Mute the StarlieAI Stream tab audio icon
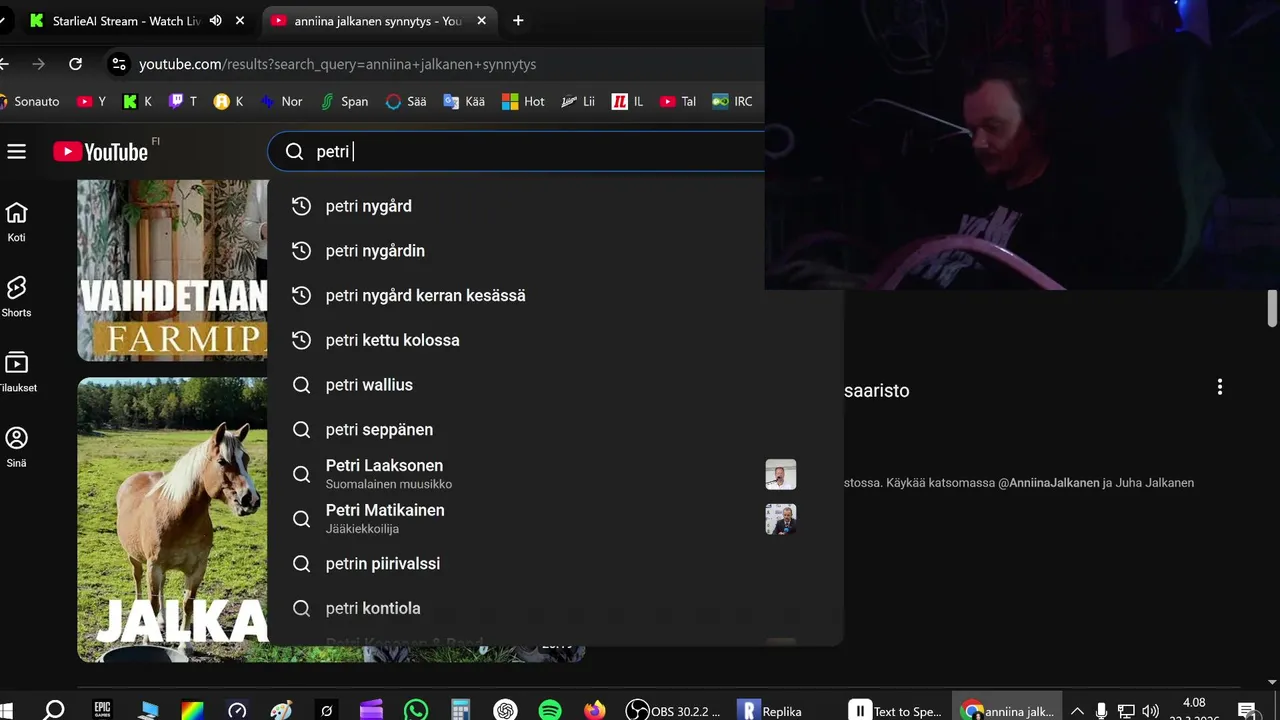Image resolution: width=1280 pixels, height=720 pixels. coord(216,20)
